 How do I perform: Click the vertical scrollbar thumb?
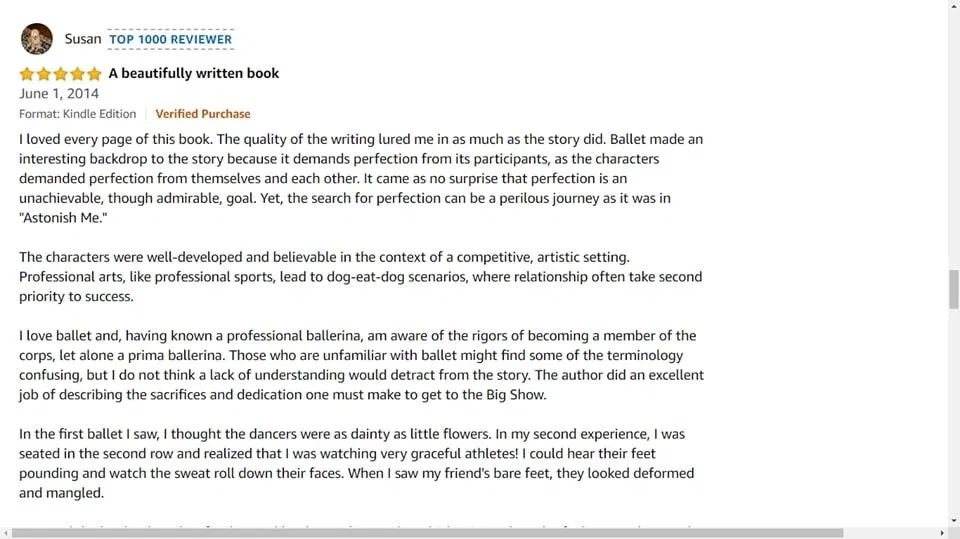click(954, 289)
